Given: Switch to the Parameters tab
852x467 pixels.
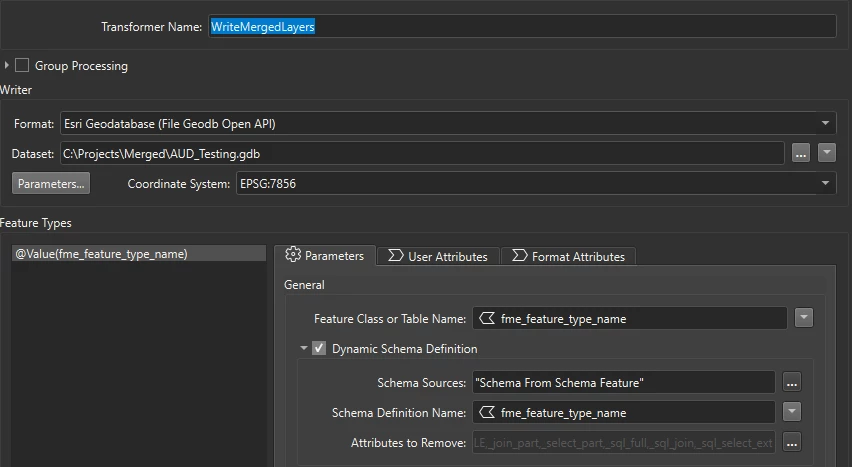Looking at the screenshot, I should pyautogui.click(x=324, y=256).
